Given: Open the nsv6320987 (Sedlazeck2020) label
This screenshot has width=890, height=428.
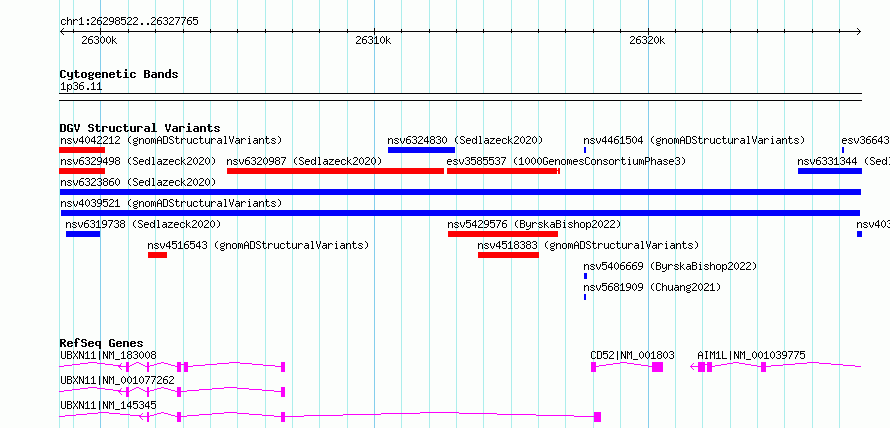Looking at the screenshot, I should 304,161.
